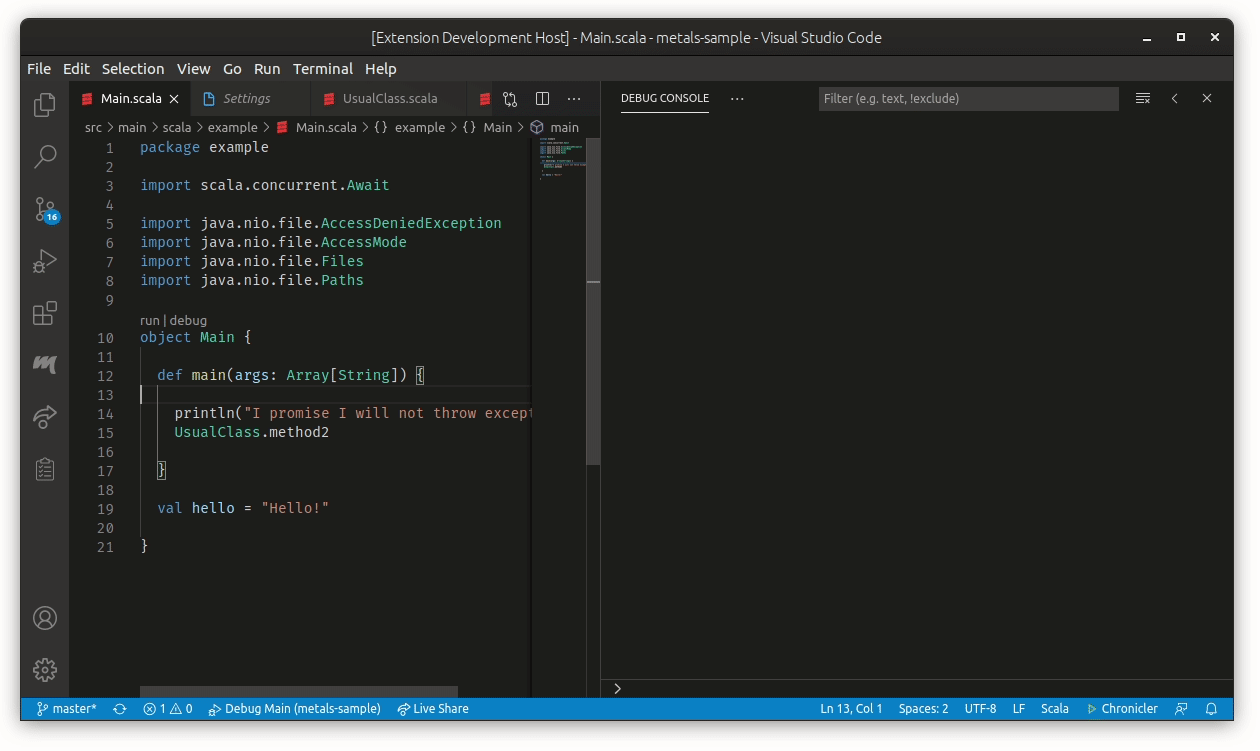Open the Terminal menu
The width and height of the screenshot is (1260, 751).
coord(322,68)
